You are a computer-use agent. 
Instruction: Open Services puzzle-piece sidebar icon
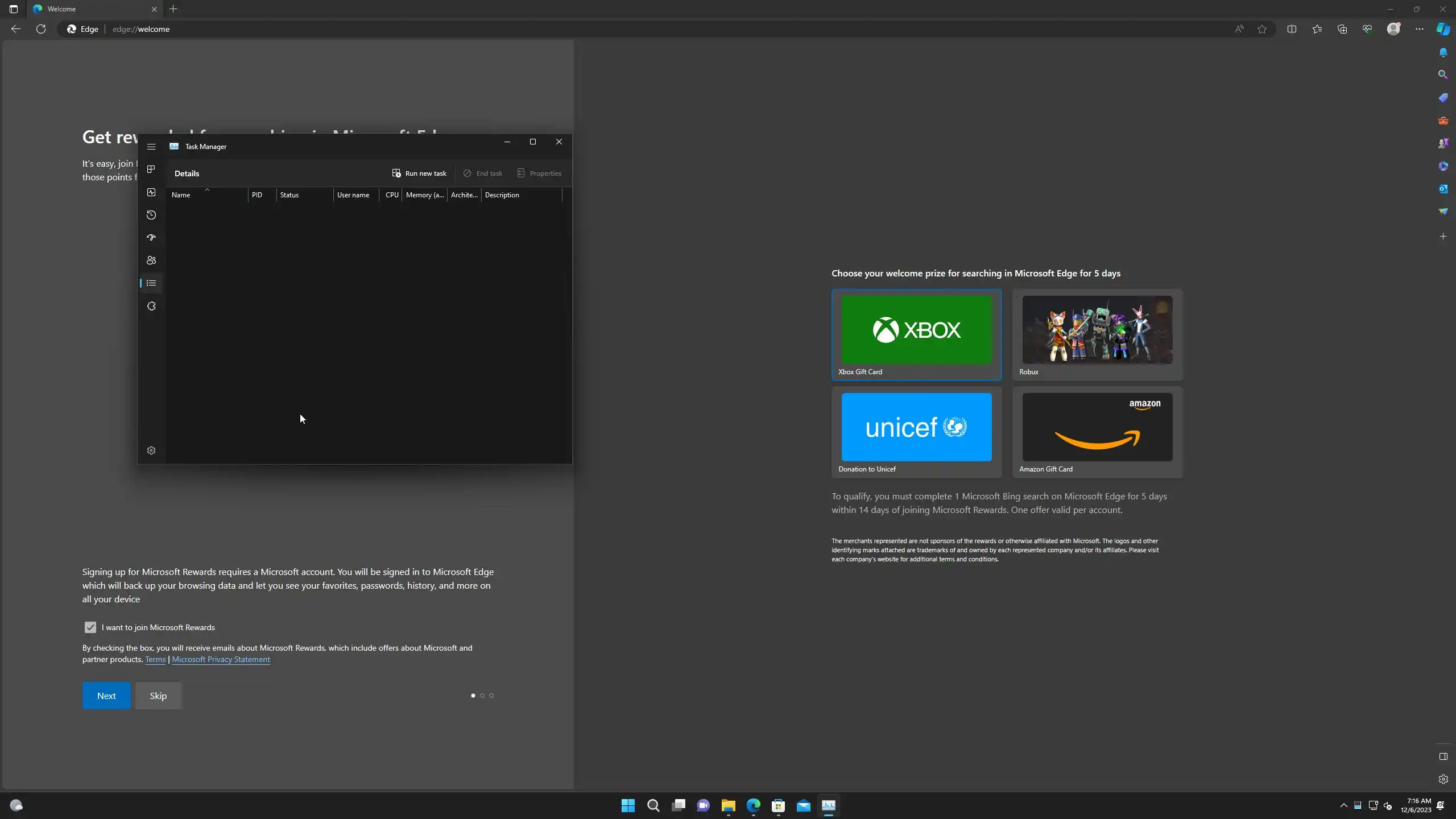click(x=151, y=306)
